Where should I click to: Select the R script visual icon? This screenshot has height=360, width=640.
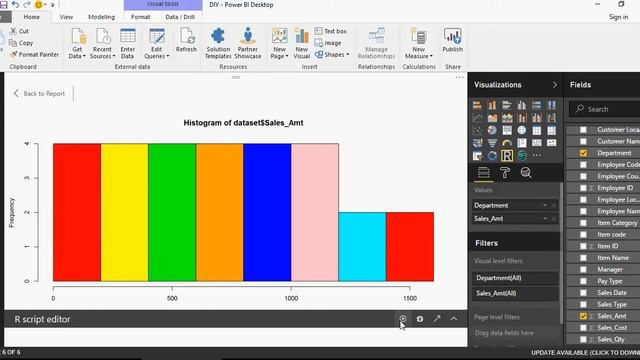click(x=507, y=156)
